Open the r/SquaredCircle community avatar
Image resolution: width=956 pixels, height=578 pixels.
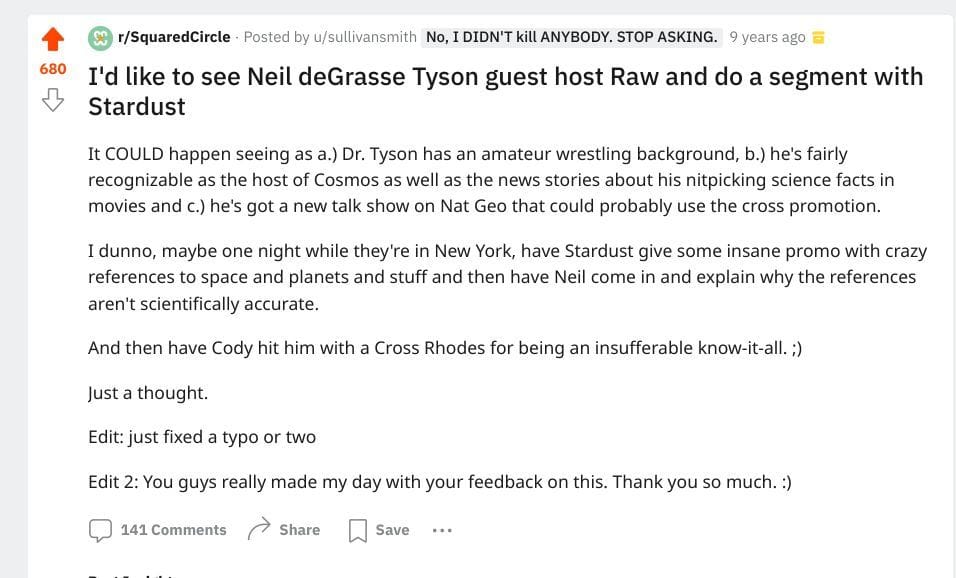point(99,36)
